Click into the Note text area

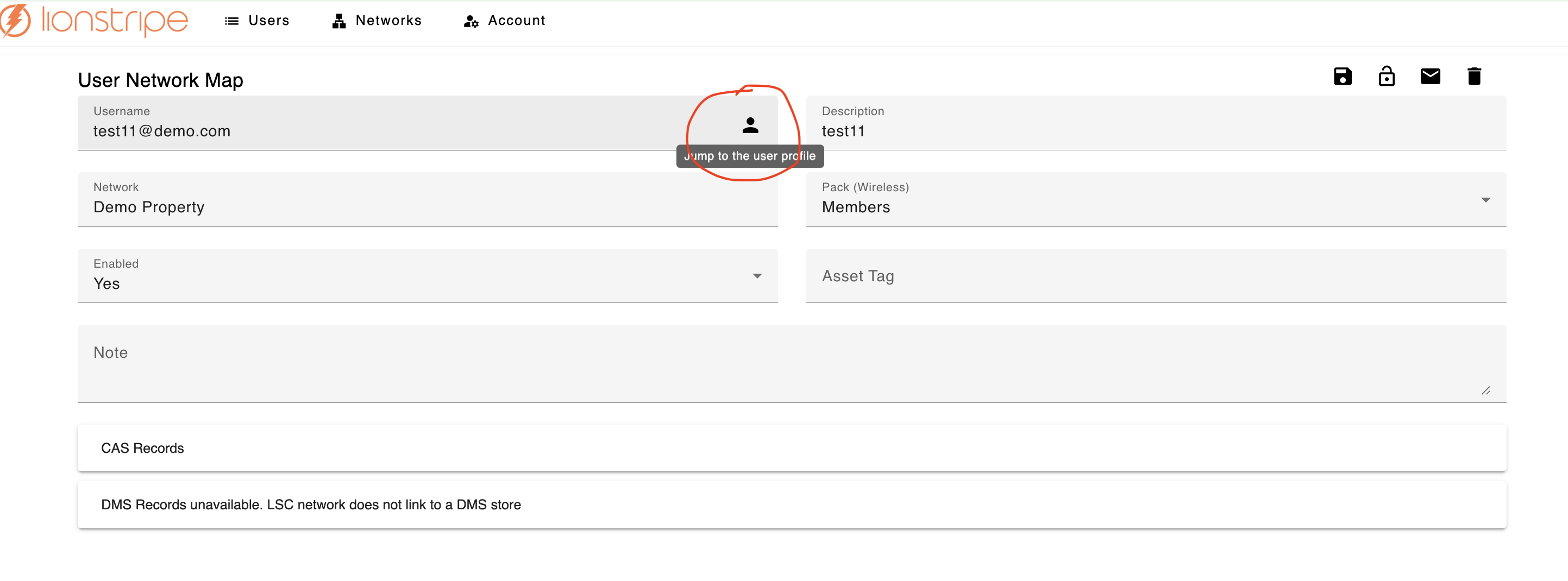pyautogui.click(x=791, y=363)
